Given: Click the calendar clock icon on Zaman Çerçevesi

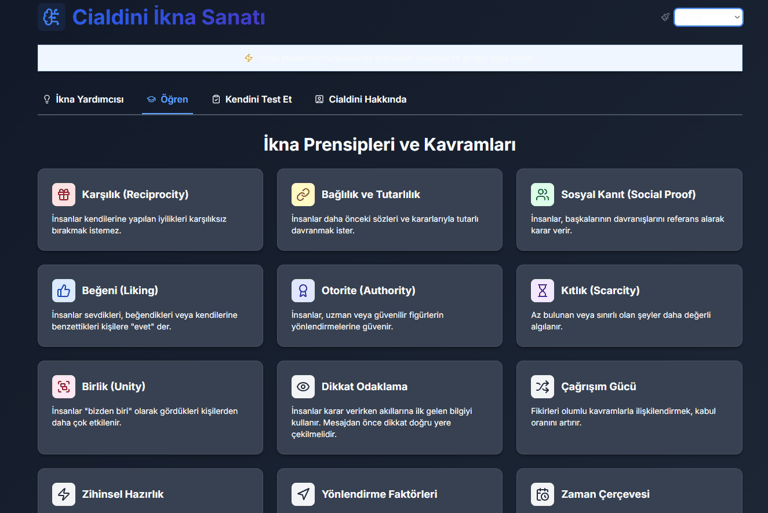Looking at the screenshot, I should coord(542,494).
